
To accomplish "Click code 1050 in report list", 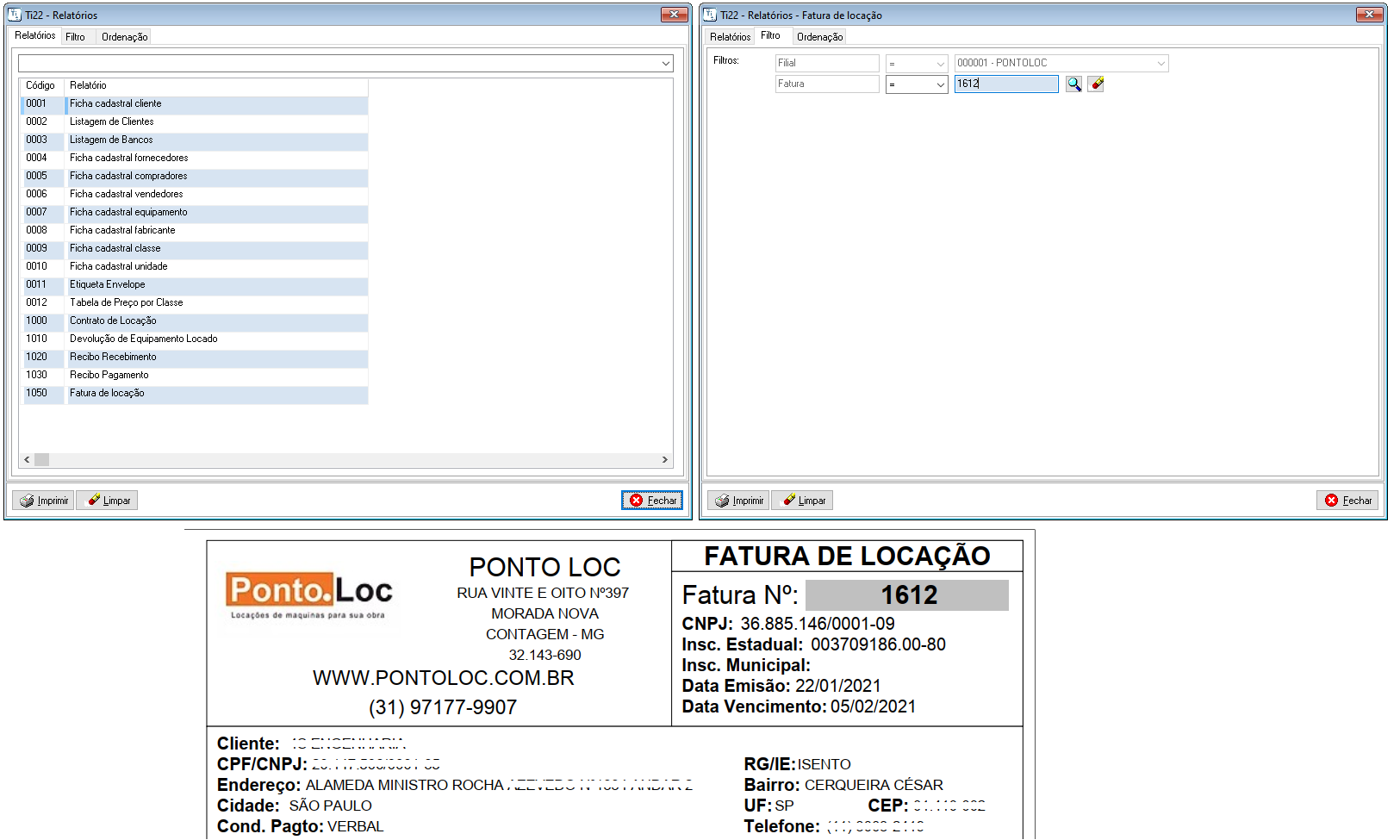I will [37, 393].
